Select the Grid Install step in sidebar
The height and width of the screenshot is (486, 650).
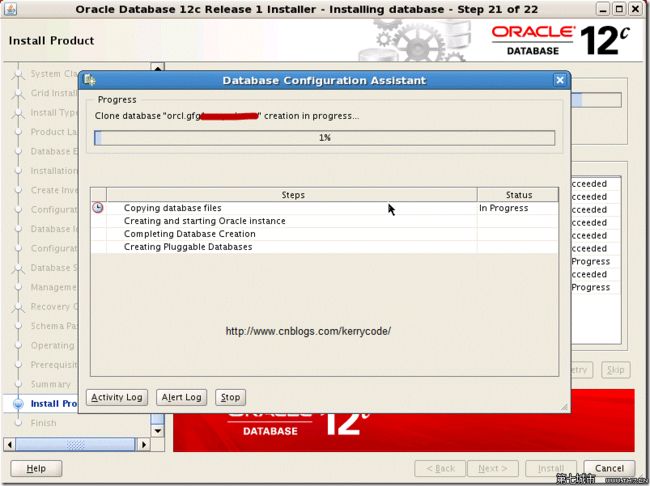coord(54,93)
